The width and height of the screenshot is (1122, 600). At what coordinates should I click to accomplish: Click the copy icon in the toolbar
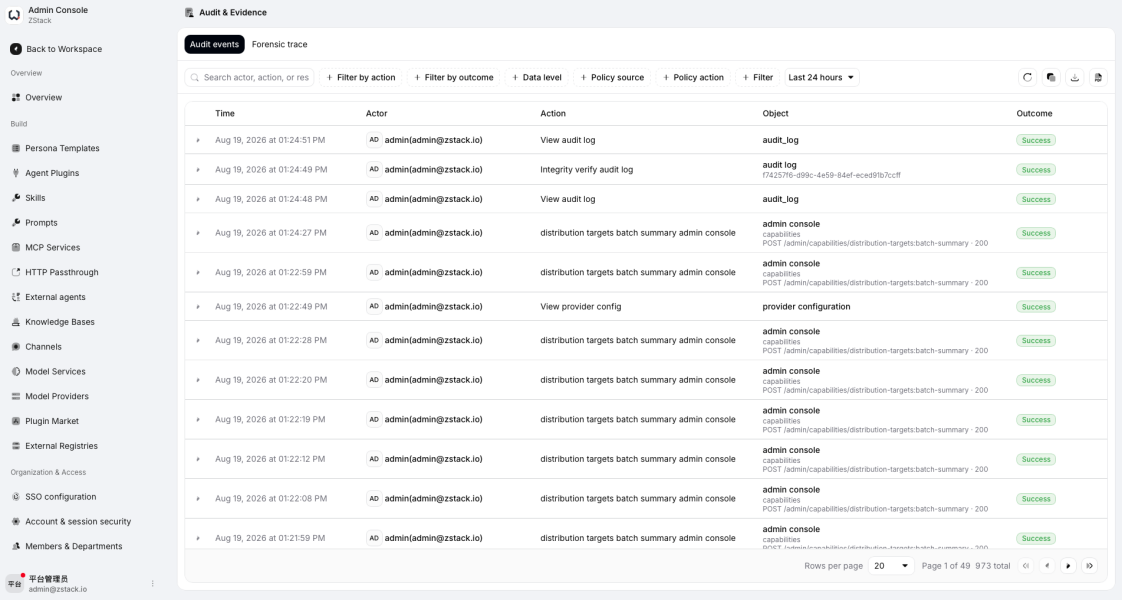pos(1051,77)
